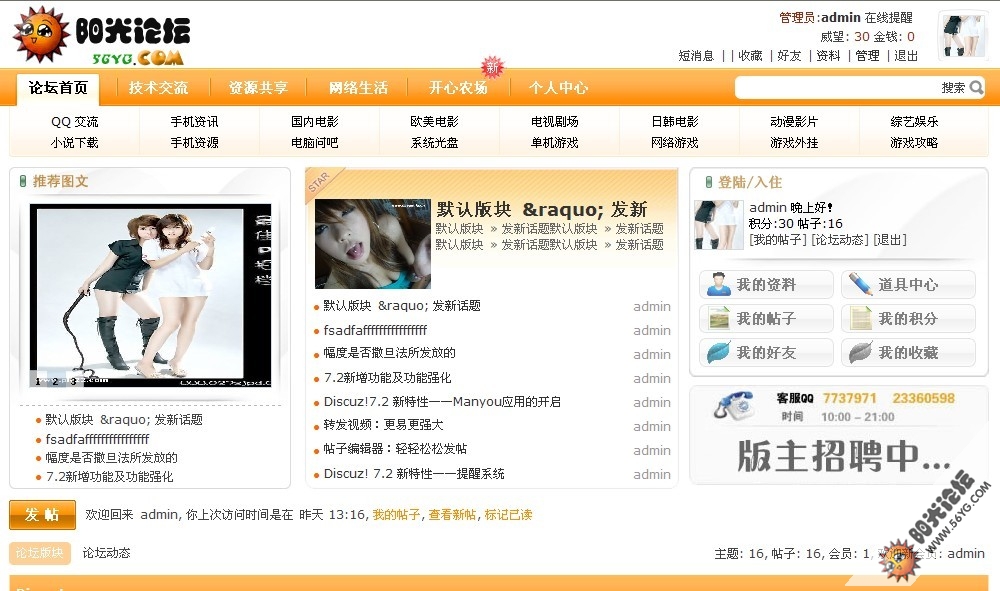Click [我的帖子] in login panel
The width and height of the screenshot is (1000, 591).
(778, 240)
